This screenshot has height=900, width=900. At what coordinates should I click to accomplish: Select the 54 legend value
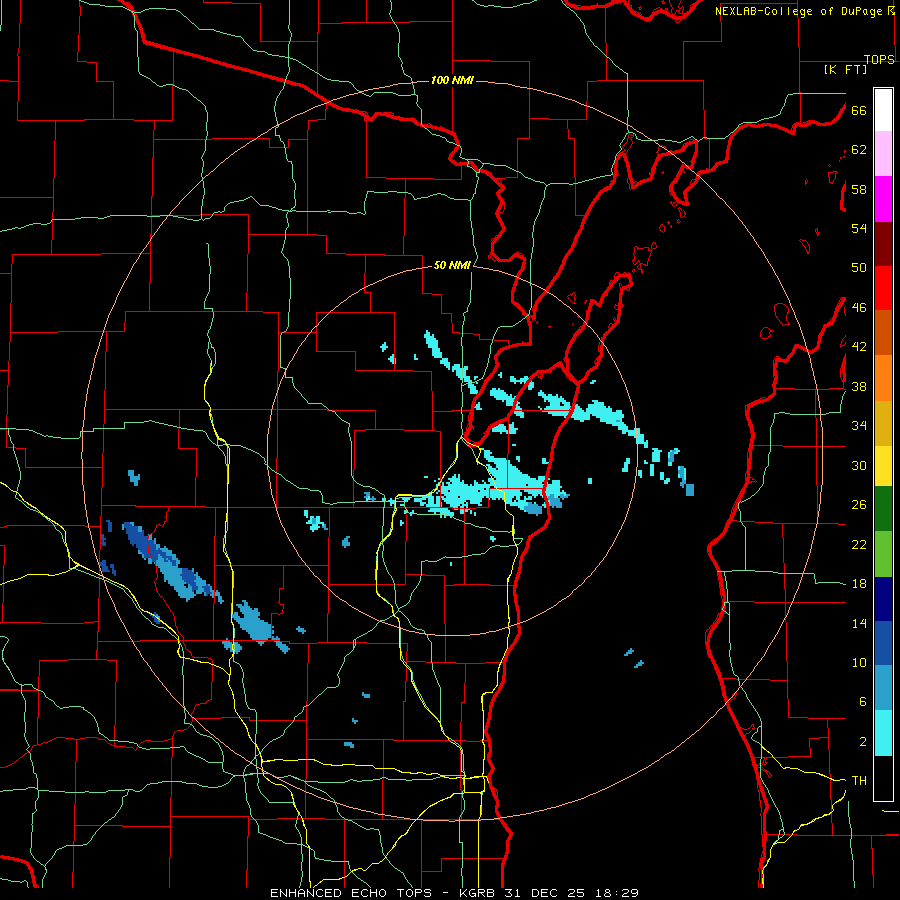859,228
